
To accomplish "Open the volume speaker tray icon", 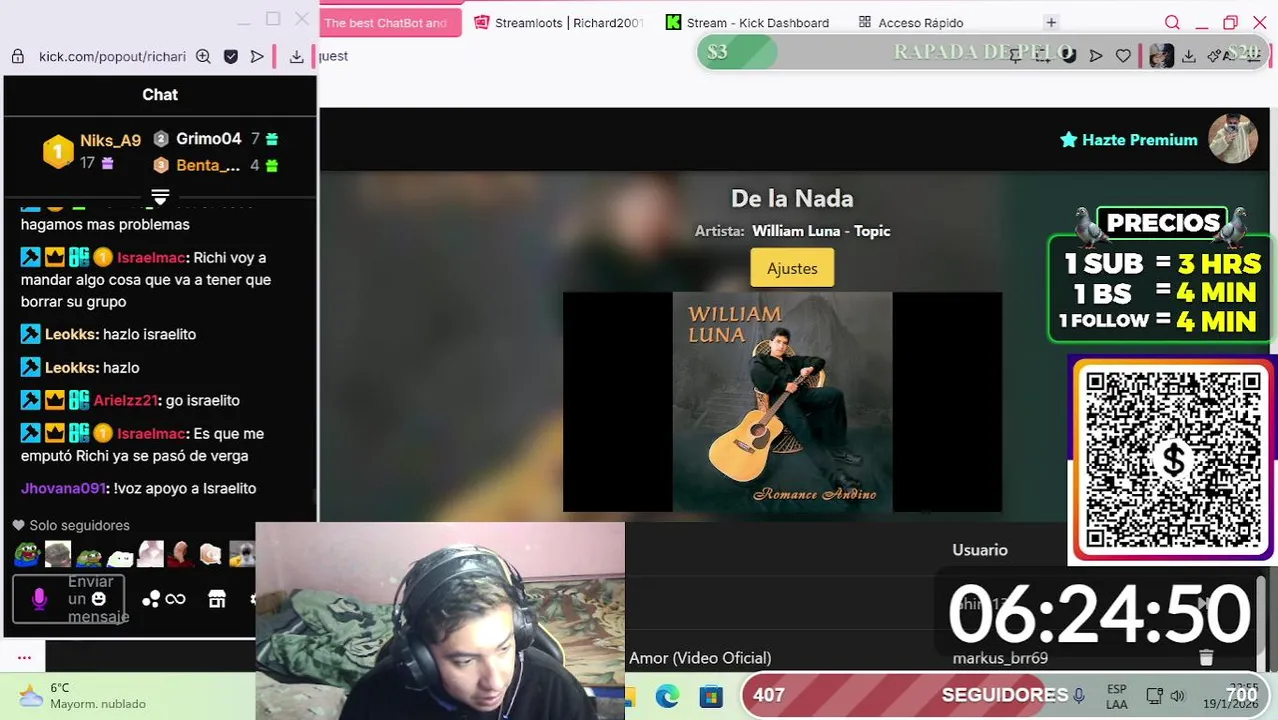I will tap(1177, 696).
